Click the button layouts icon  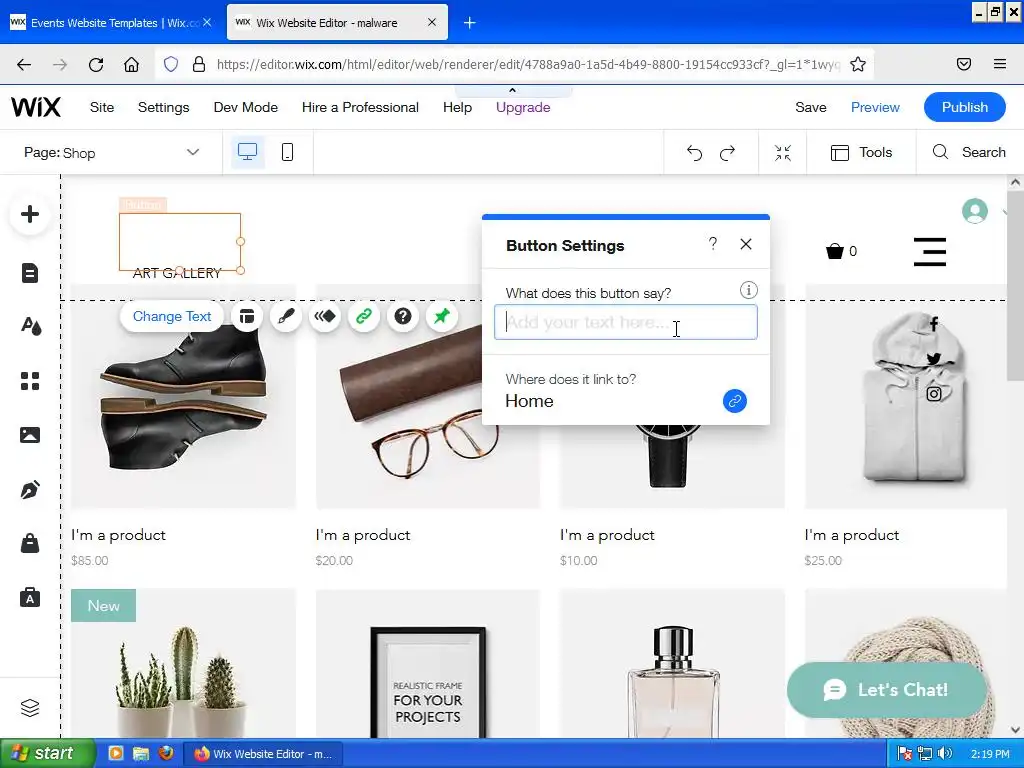(x=246, y=317)
